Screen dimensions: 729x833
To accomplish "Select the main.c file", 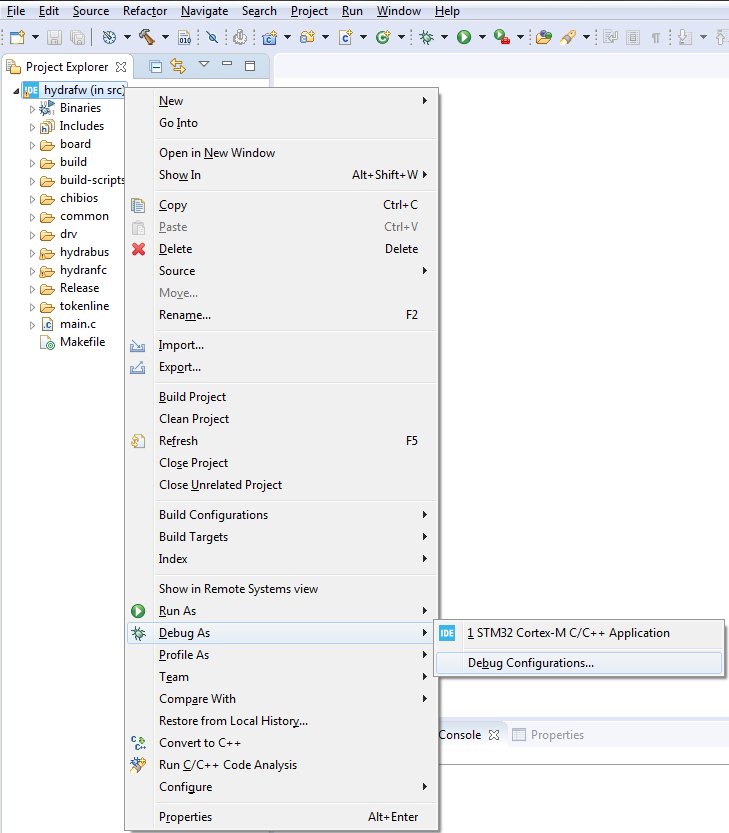I will coord(78,324).
